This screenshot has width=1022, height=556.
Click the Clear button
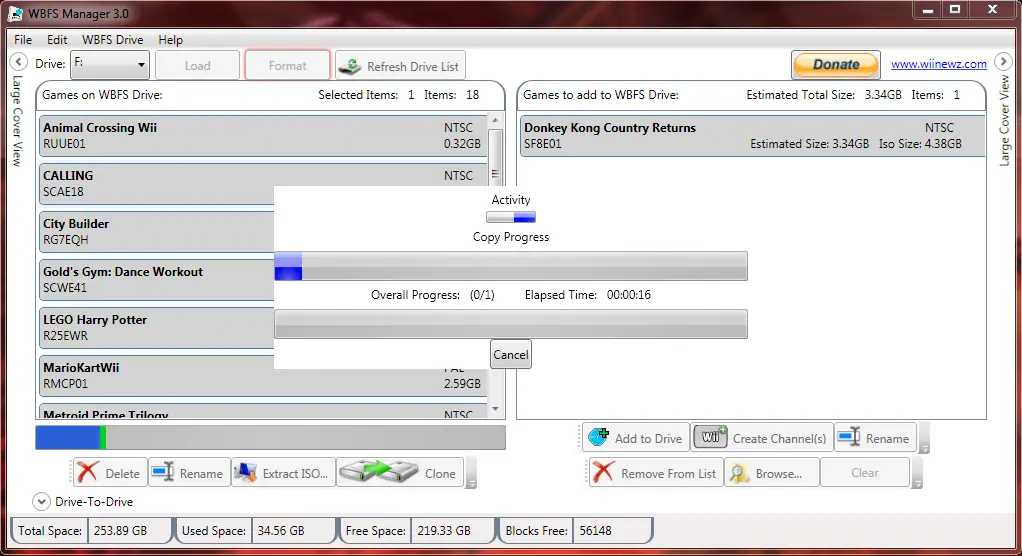click(864, 473)
